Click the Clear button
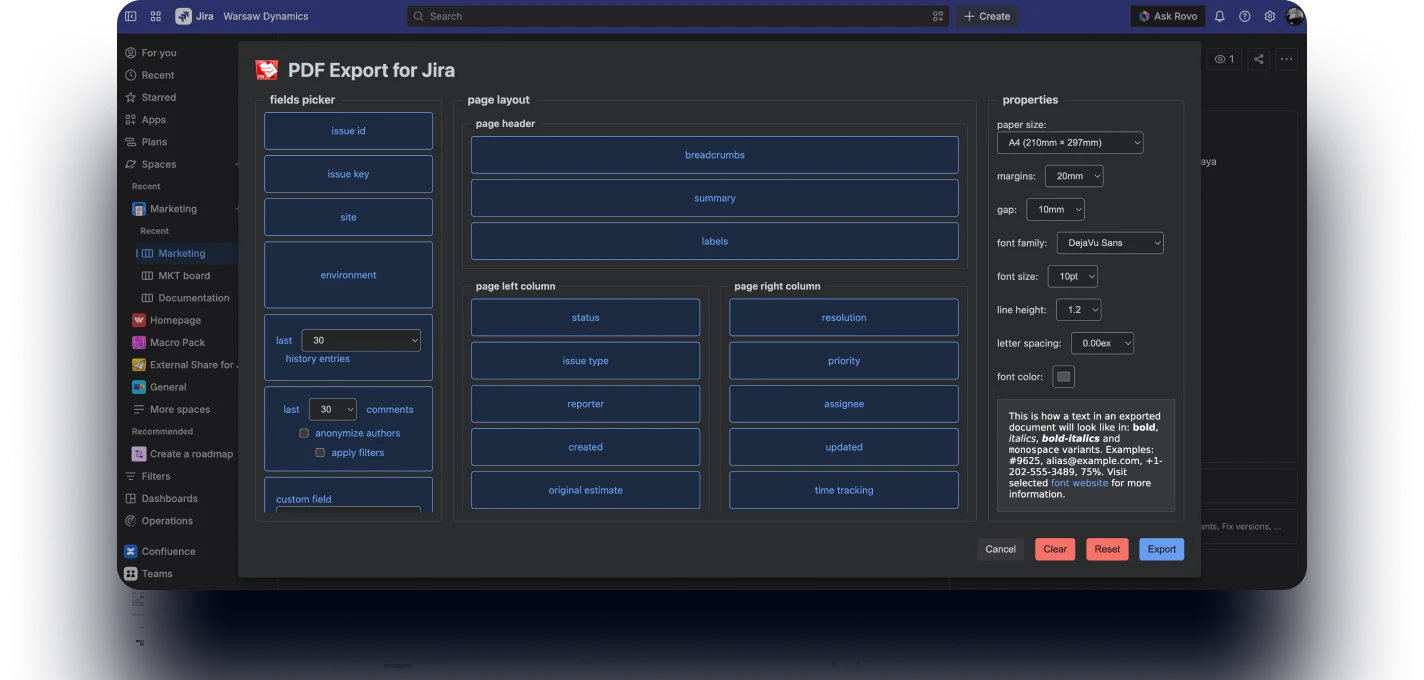Viewport: 1424px width, 680px height. click(1055, 549)
